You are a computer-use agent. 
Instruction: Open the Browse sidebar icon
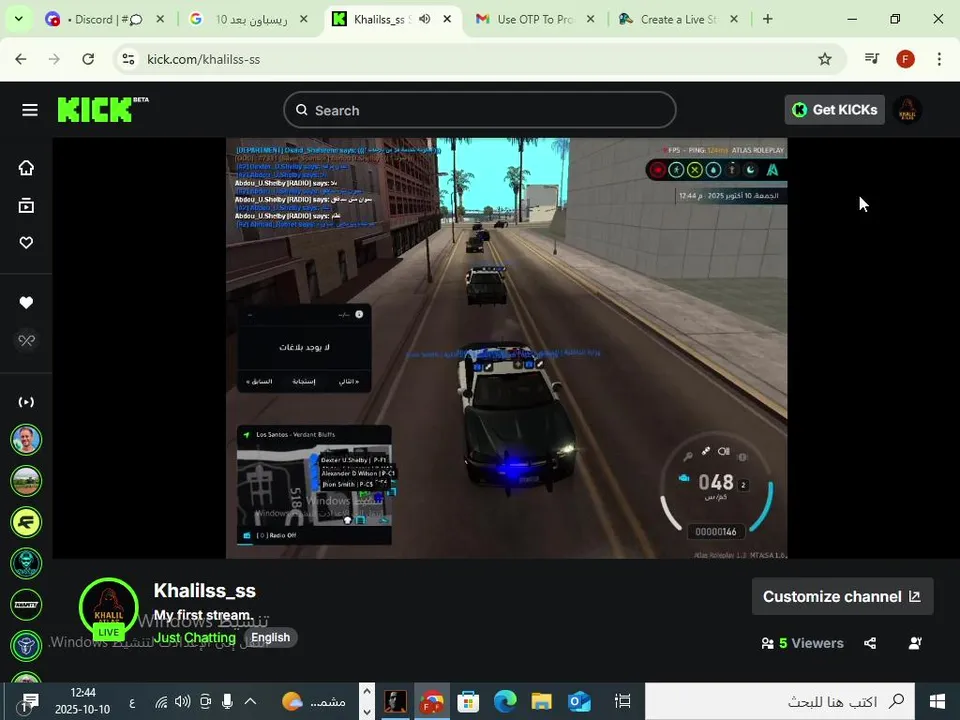tap(26, 206)
